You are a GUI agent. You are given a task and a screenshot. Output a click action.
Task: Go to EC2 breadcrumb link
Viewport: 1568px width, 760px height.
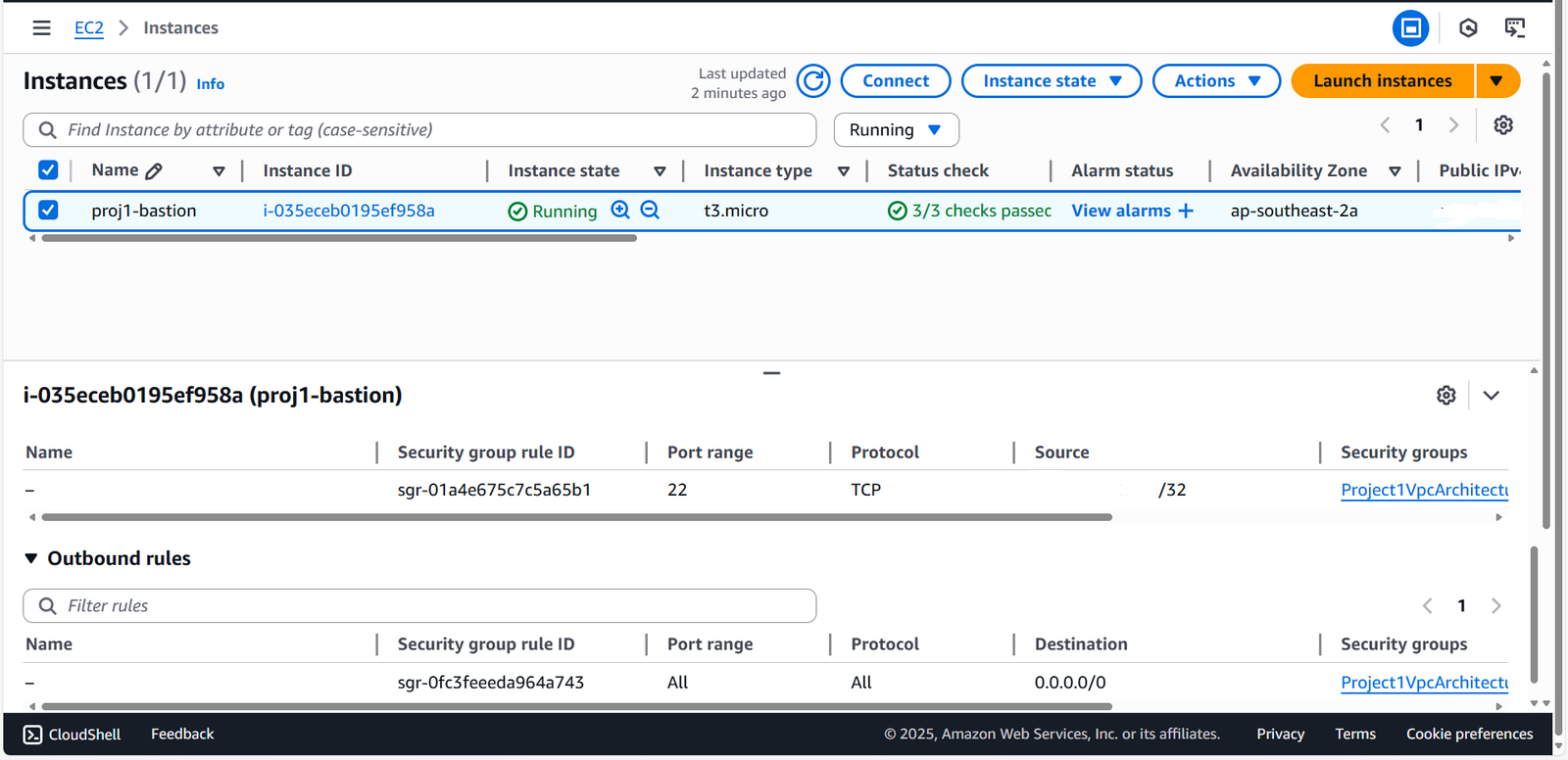click(88, 28)
